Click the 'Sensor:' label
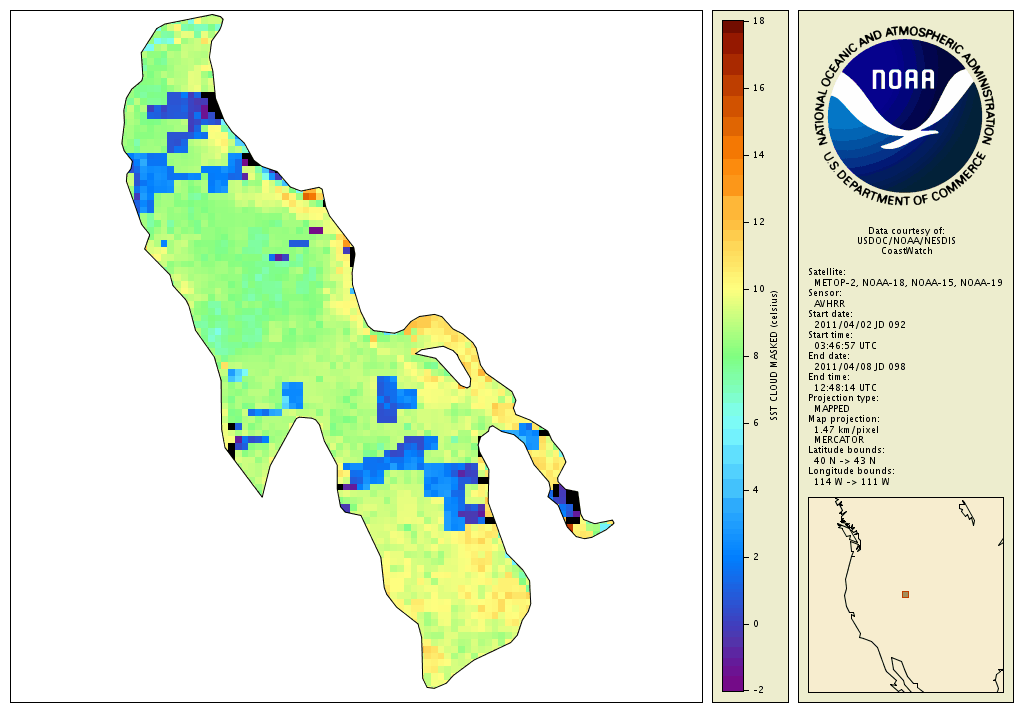1023x712 pixels. click(825, 293)
